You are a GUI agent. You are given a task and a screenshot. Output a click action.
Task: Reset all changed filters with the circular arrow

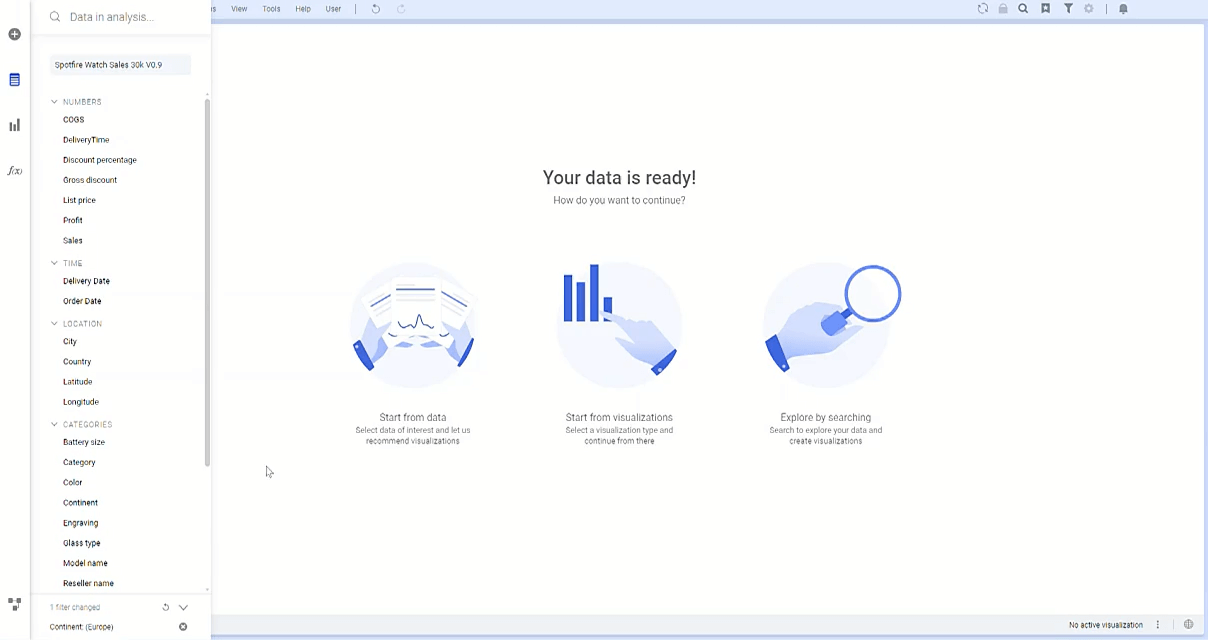coord(166,607)
